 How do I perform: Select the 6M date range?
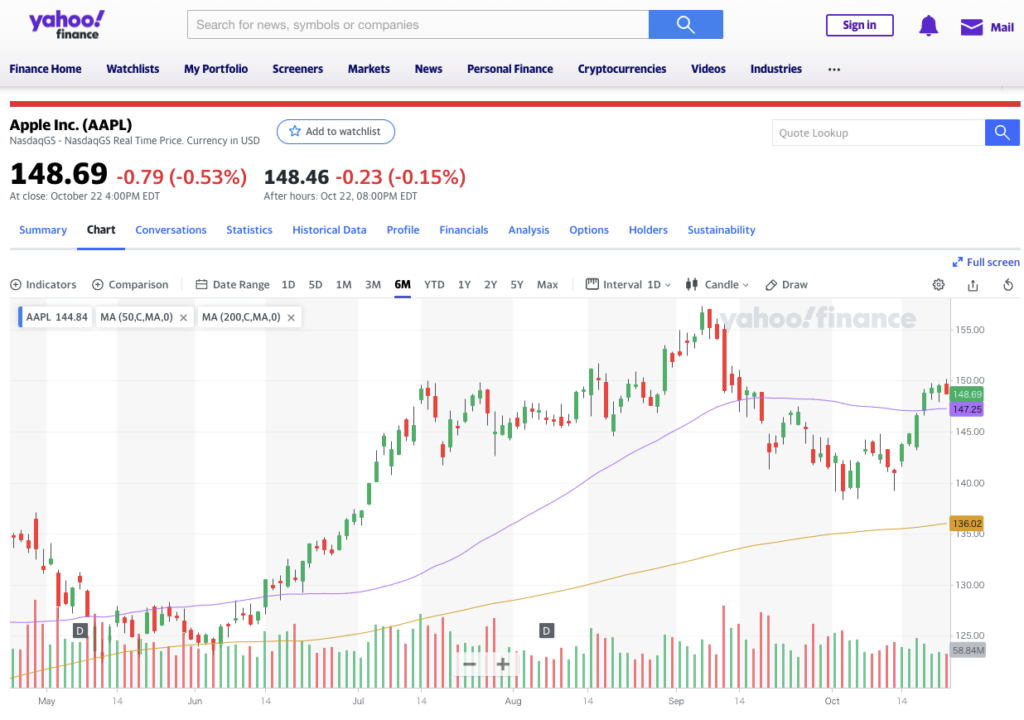(402, 285)
